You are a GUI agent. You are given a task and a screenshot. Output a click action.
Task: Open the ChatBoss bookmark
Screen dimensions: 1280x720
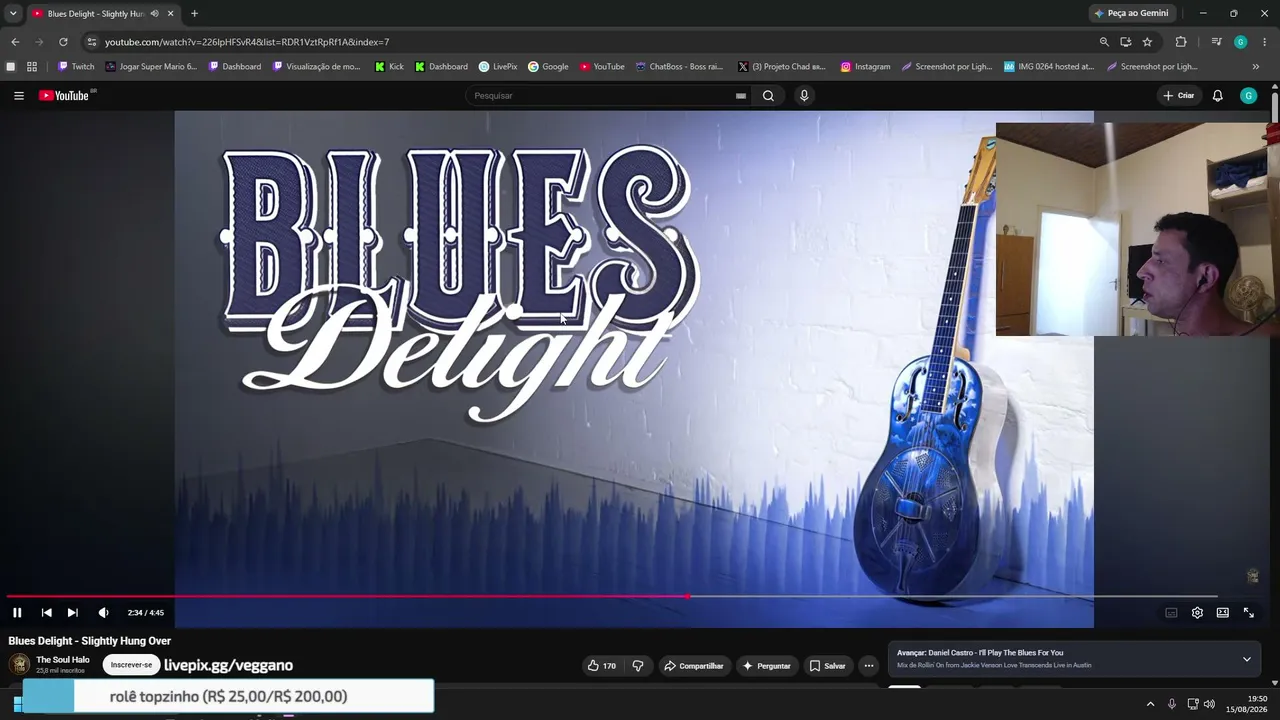point(679,67)
